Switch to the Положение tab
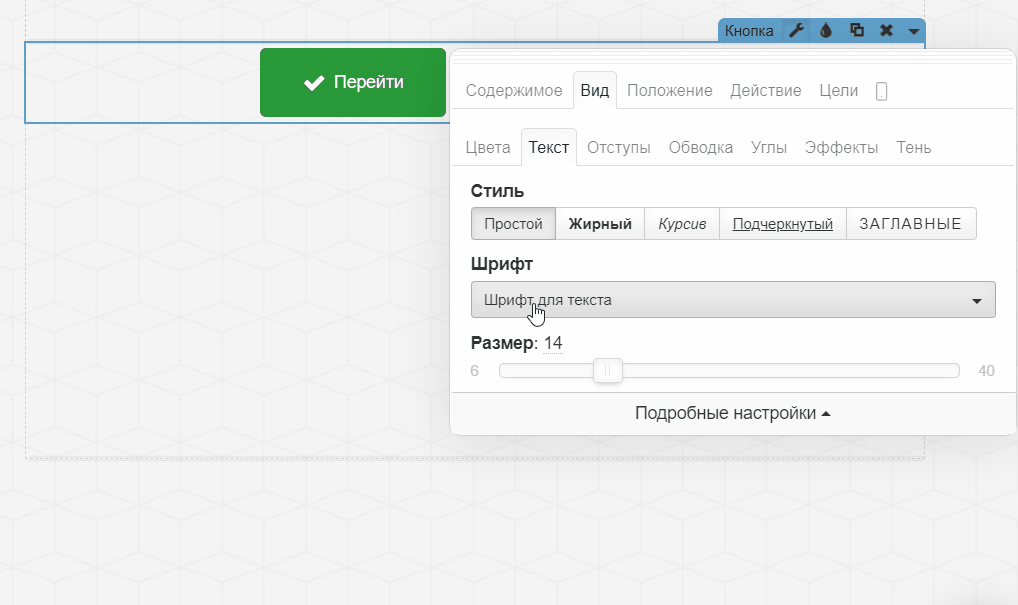 pos(669,90)
